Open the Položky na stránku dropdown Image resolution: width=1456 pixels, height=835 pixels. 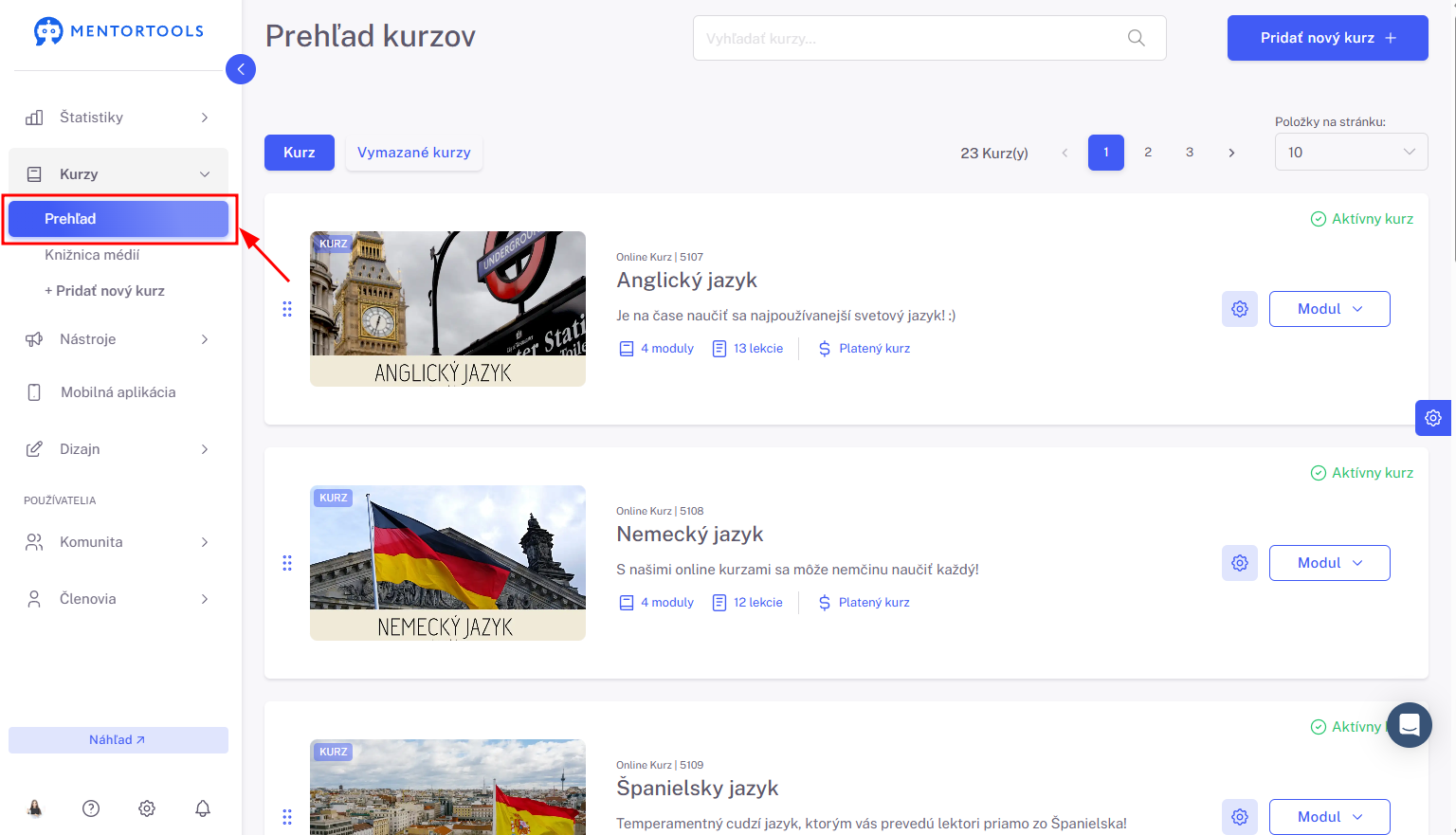pyautogui.click(x=1351, y=152)
